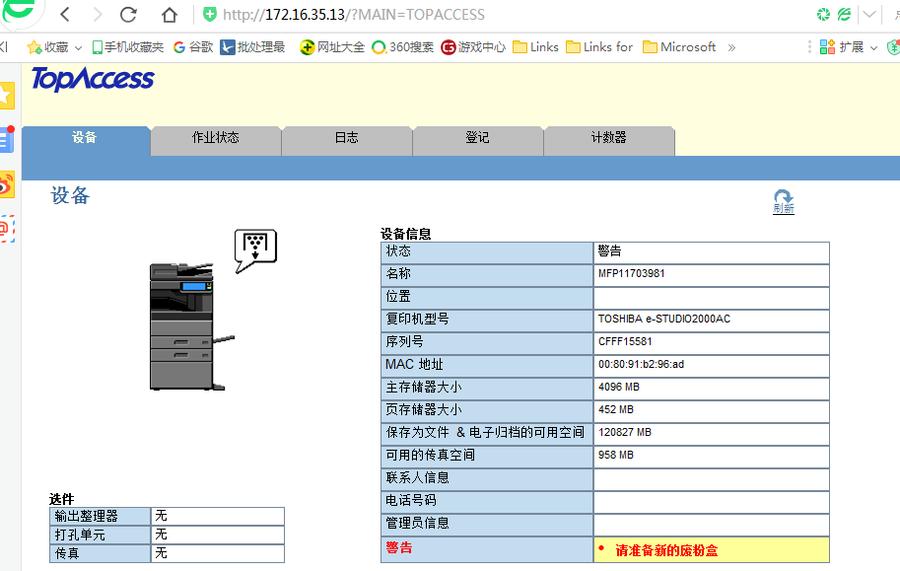900x571 pixels.
Task: Expand address bar dropdown chevron
Action: (x=870, y=14)
